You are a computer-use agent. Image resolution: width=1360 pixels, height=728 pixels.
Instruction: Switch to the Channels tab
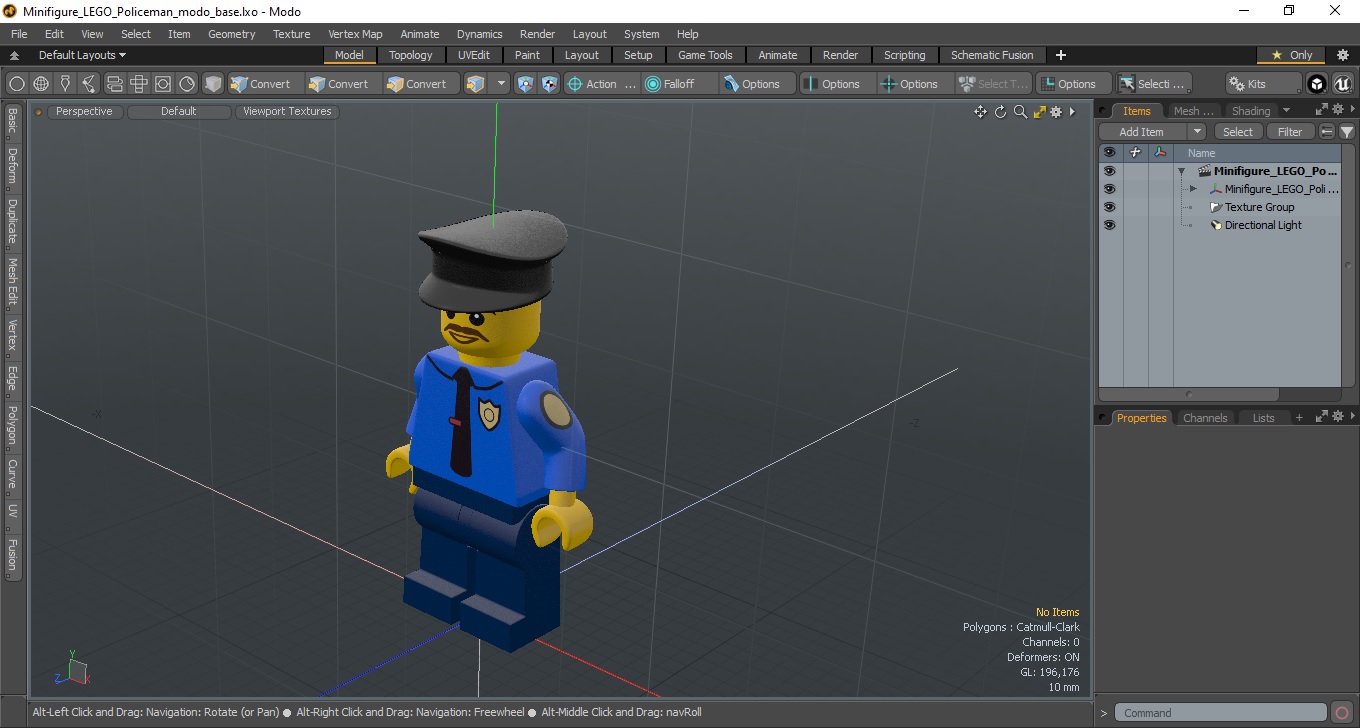click(x=1205, y=418)
